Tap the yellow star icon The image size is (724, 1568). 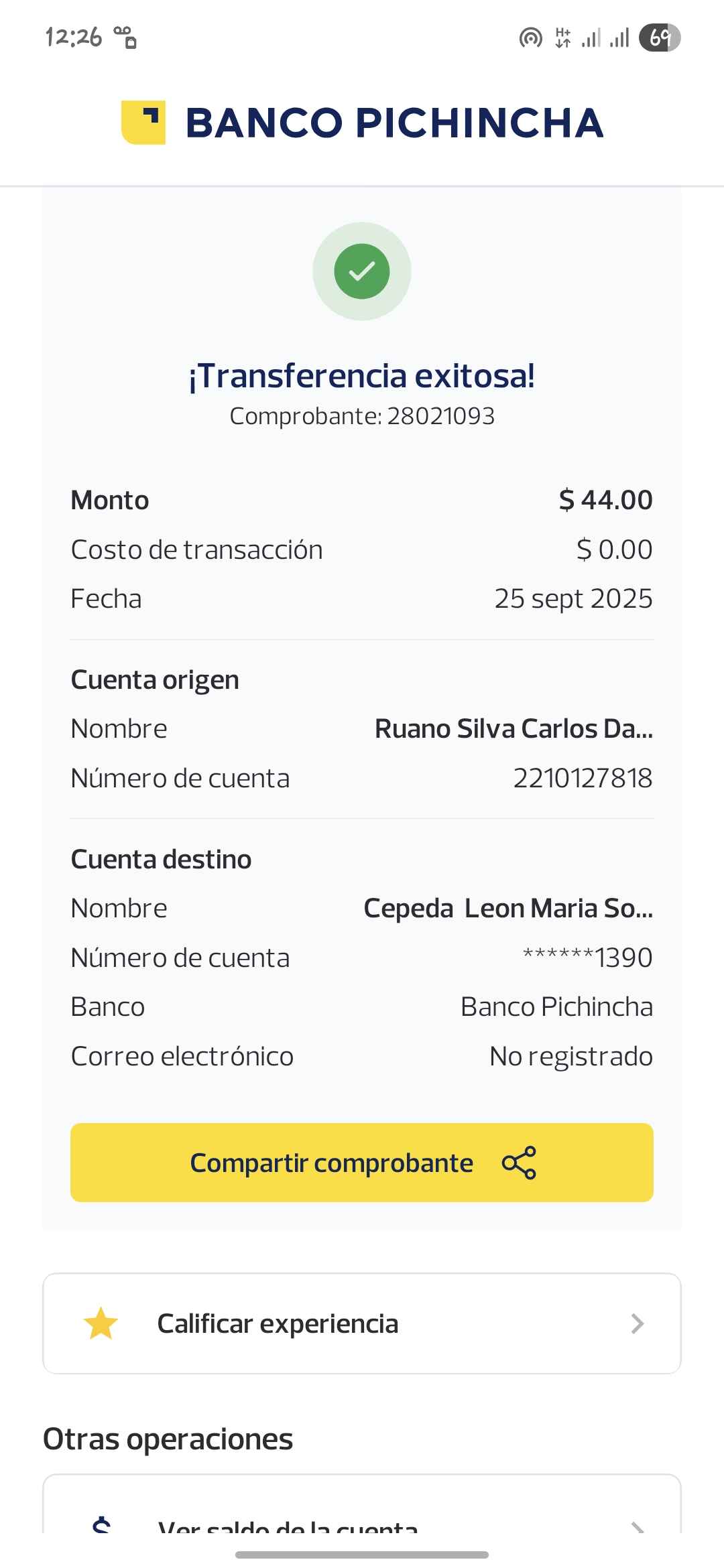pos(101,1323)
